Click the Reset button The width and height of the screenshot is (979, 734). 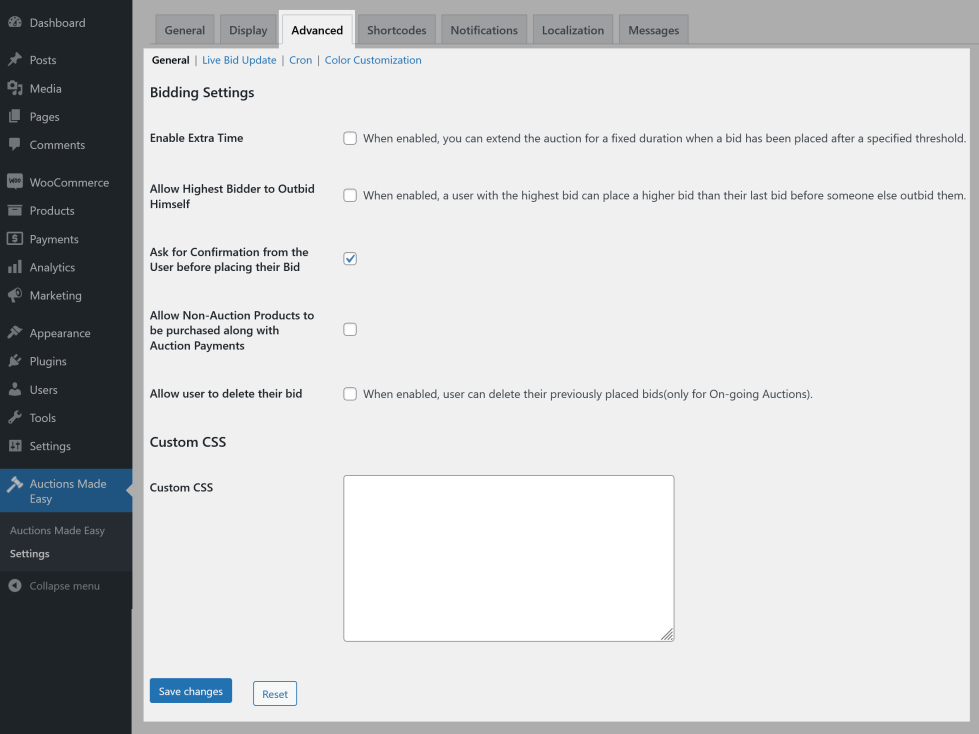coord(275,693)
